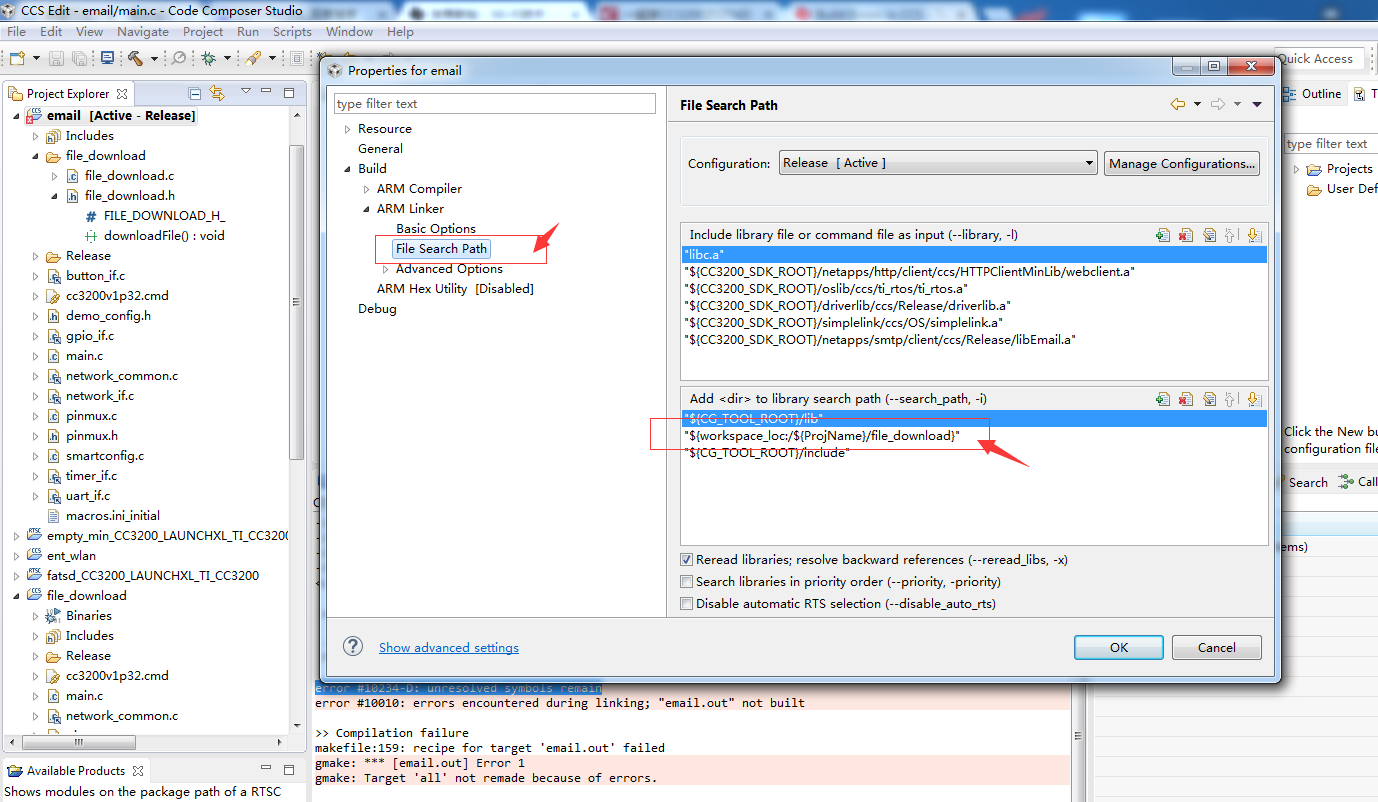Add a directory to the library search path

[x=1163, y=399]
